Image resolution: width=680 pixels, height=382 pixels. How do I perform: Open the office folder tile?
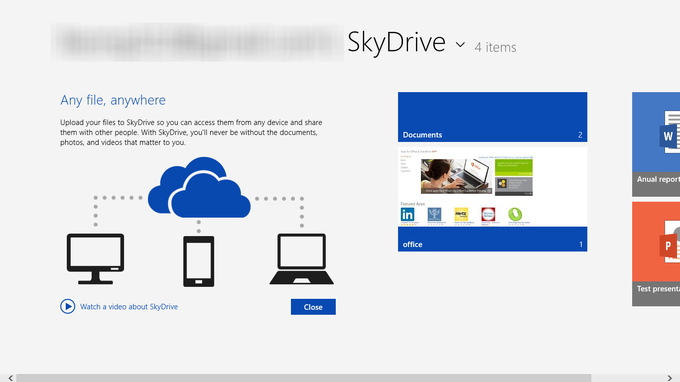493,199
